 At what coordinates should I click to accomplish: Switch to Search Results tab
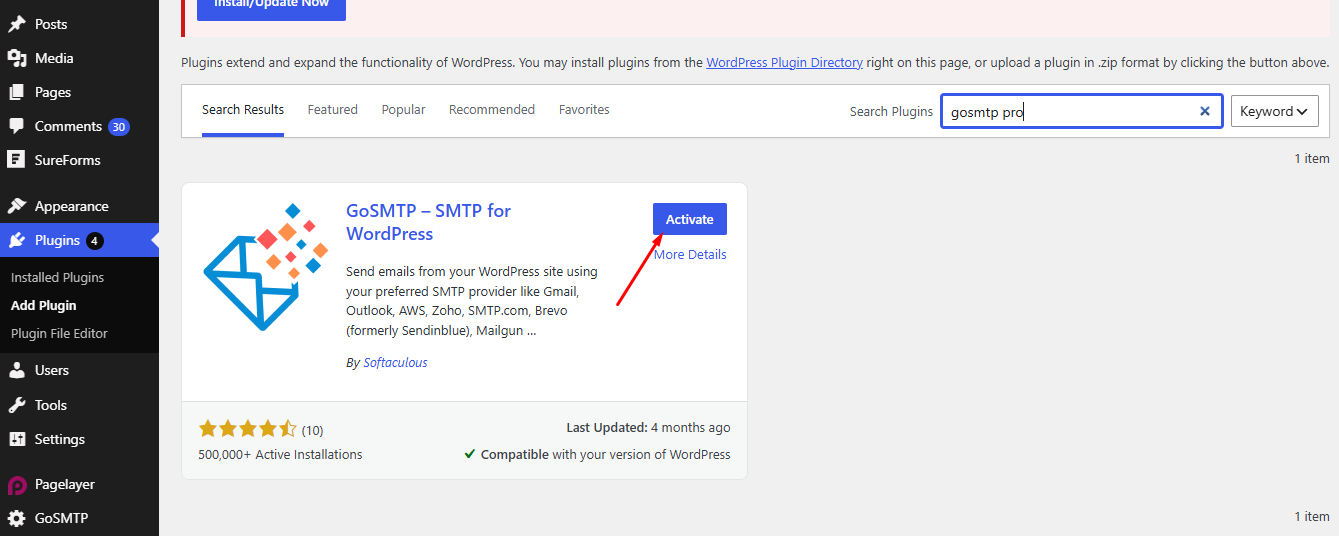243,110
